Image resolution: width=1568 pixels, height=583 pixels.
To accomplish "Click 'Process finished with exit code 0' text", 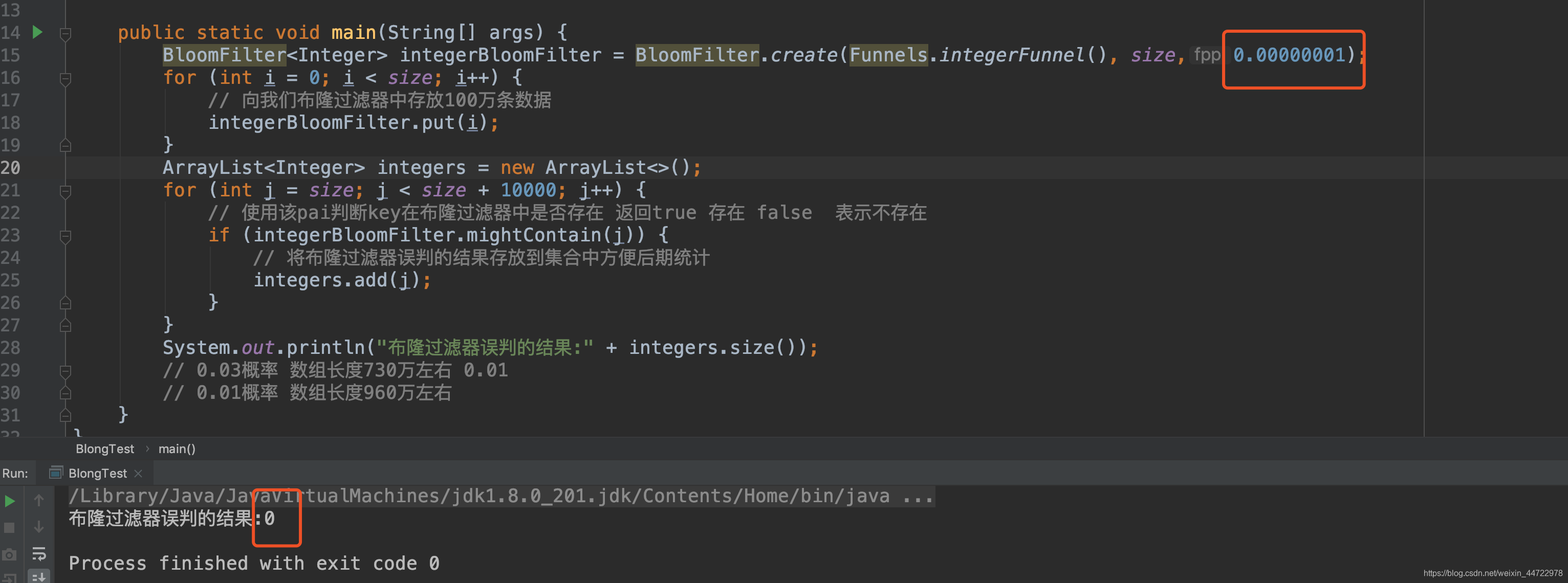I will point(254,563).
